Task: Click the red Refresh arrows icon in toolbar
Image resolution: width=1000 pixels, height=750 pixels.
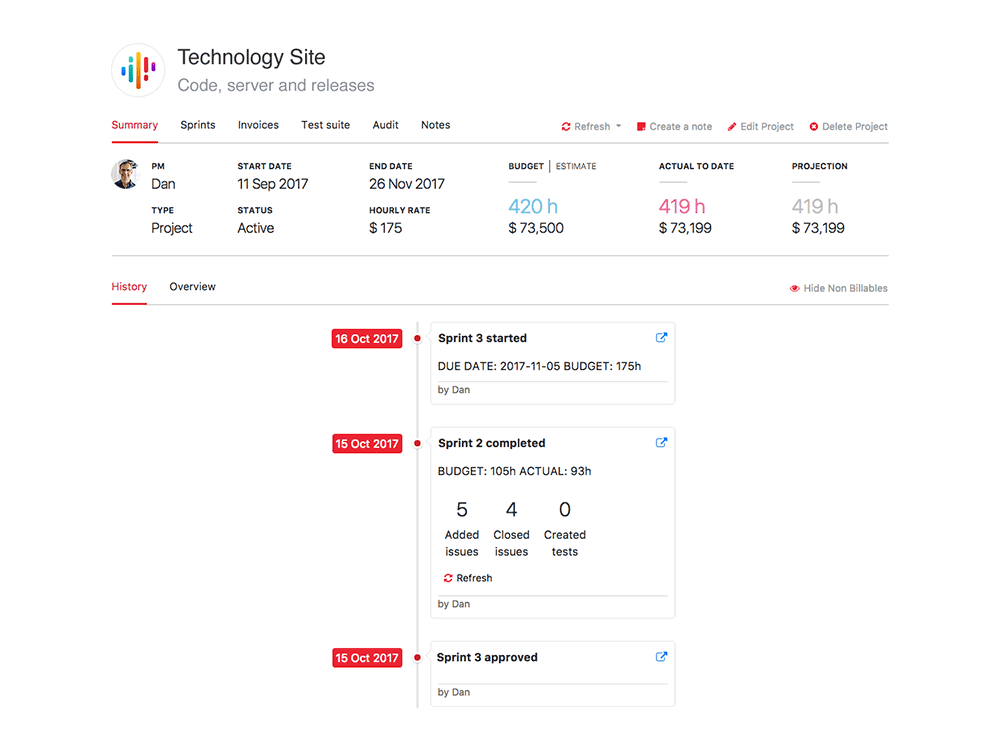Action: pos(566,126)
